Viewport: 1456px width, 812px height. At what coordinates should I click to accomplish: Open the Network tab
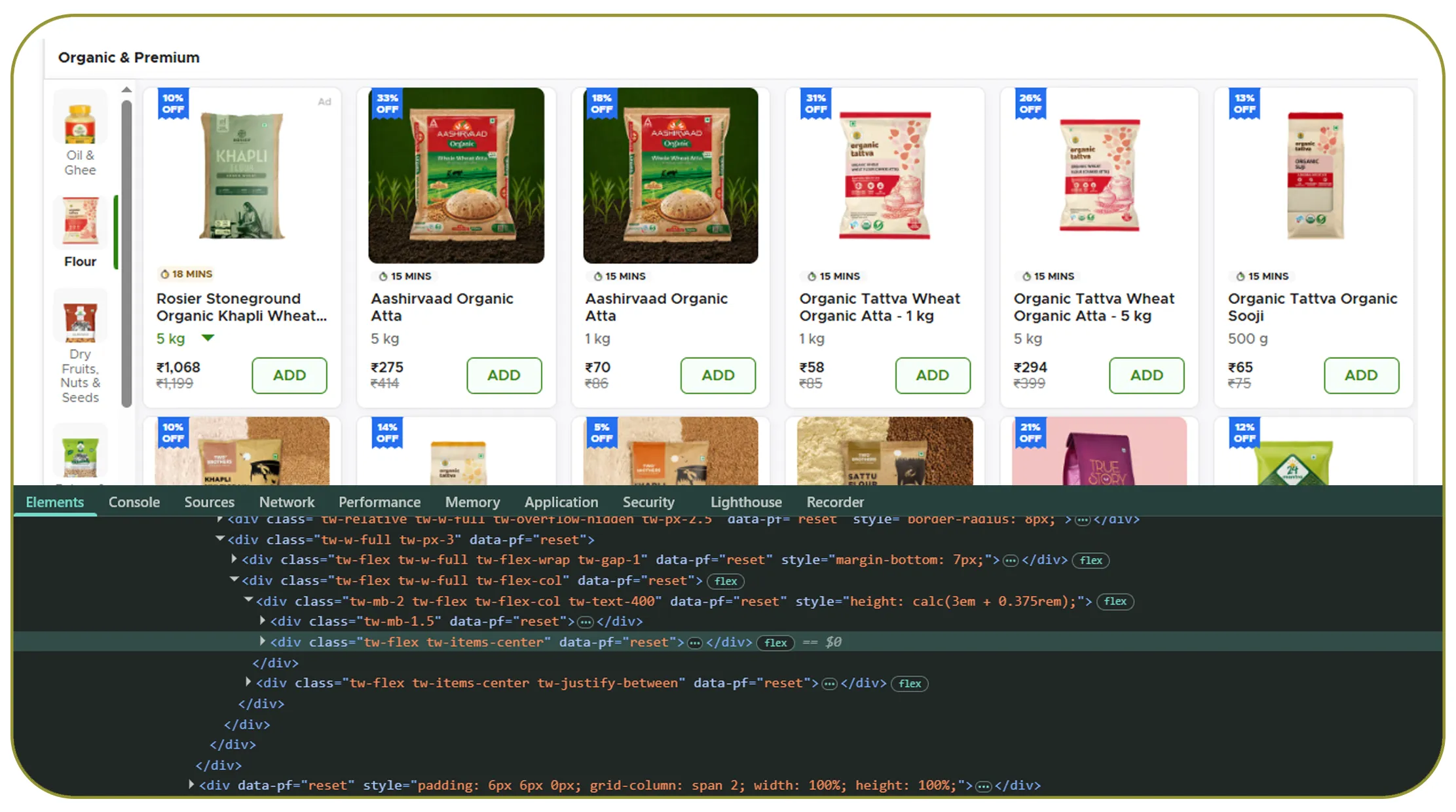pyautogui.click(x=287, y=502)
